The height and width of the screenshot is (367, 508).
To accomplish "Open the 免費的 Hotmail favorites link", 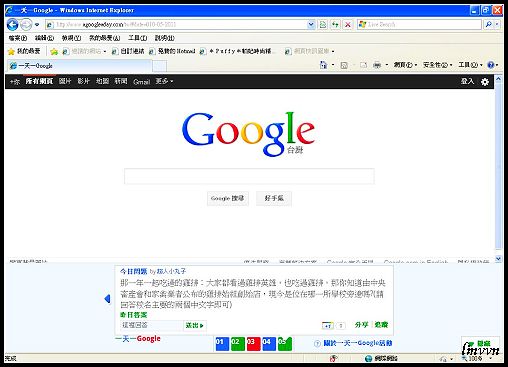I will 172,51.
